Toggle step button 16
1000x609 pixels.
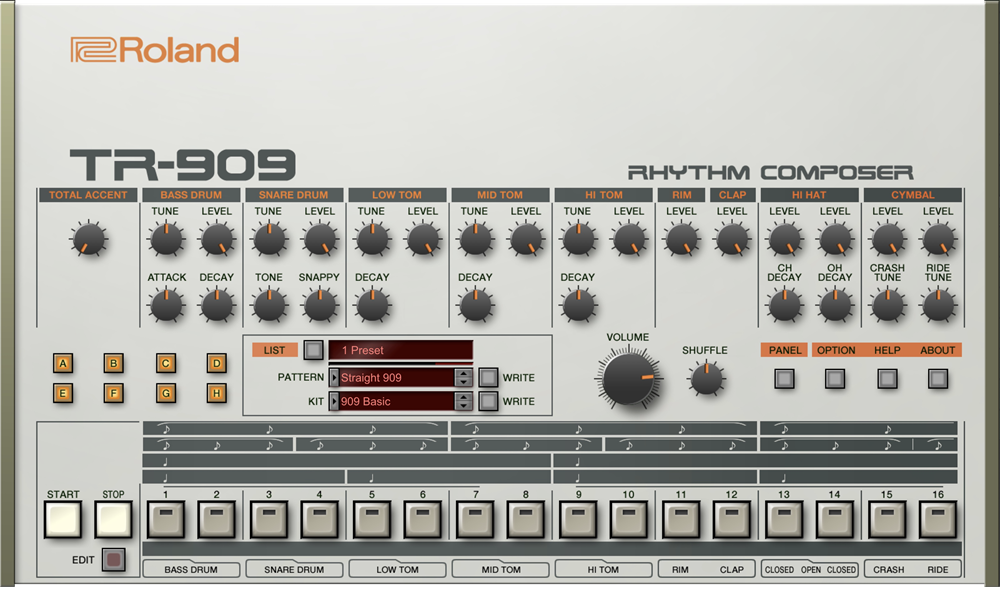pos(938,519)
